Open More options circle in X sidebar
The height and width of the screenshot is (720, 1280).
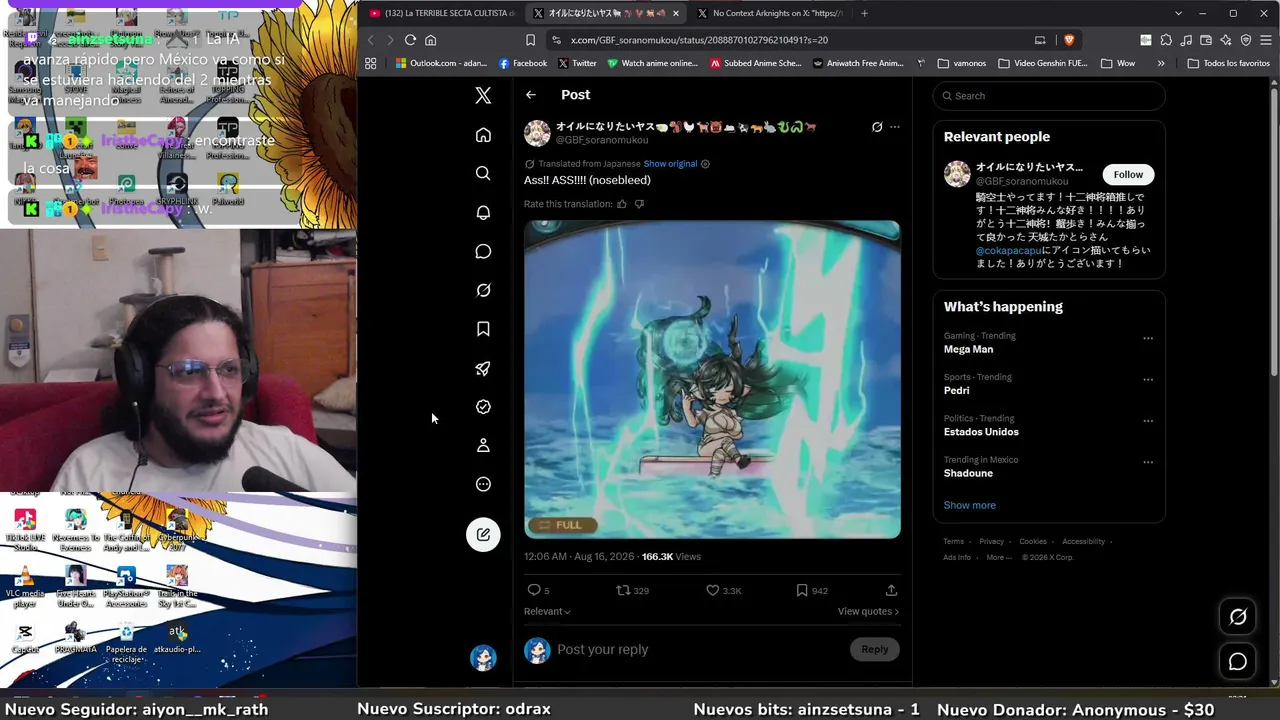[483, 484]
